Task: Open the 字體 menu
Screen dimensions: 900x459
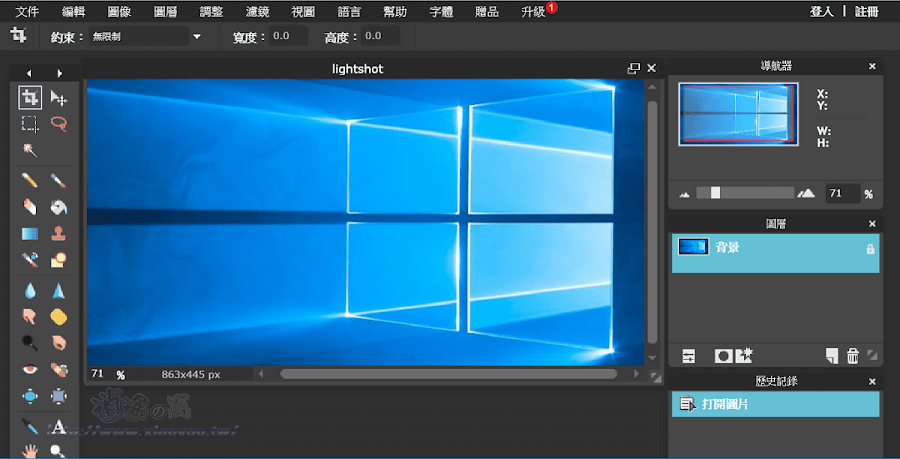Action: [x=441, y=11]
